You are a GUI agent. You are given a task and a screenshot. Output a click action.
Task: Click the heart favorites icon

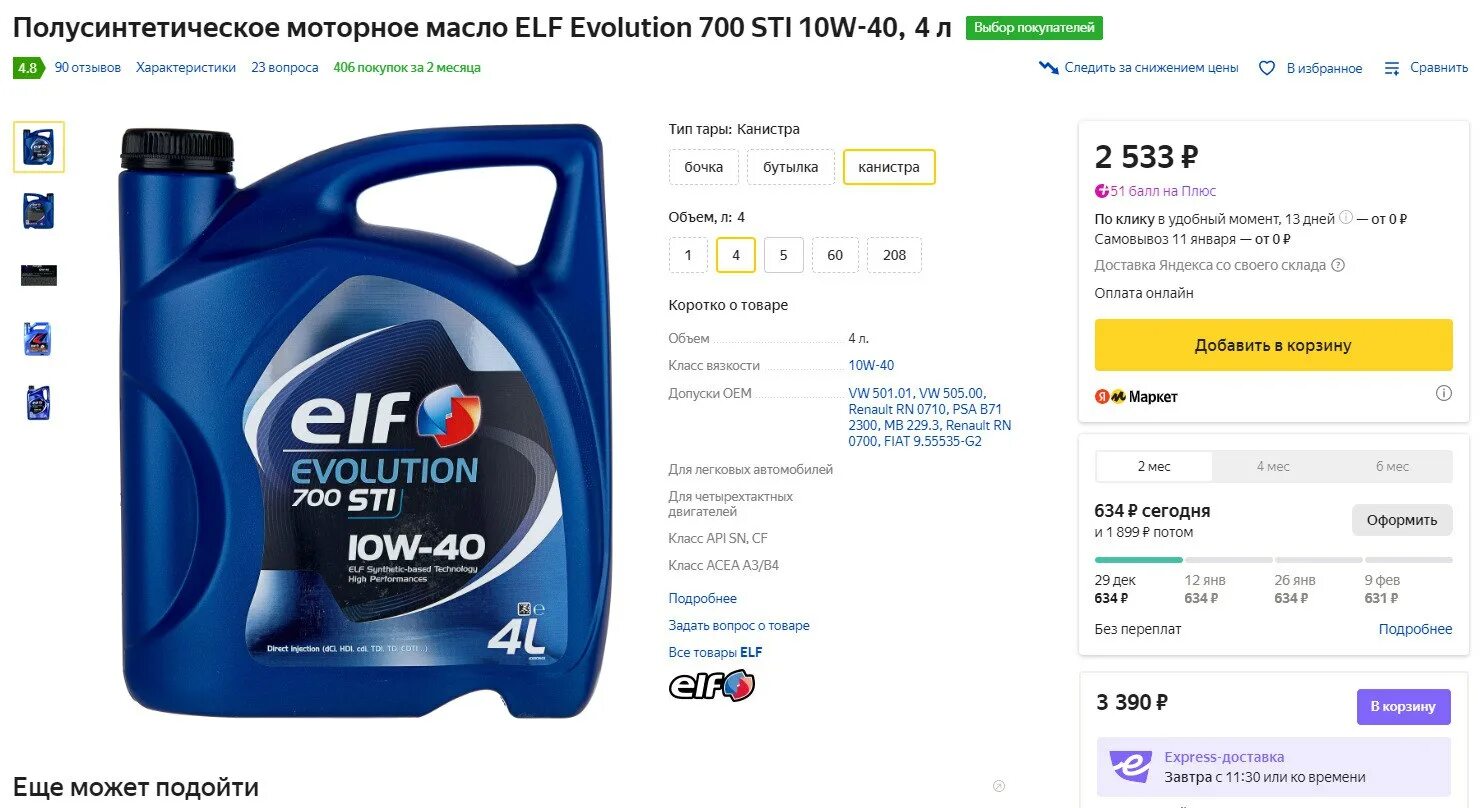1267,68
